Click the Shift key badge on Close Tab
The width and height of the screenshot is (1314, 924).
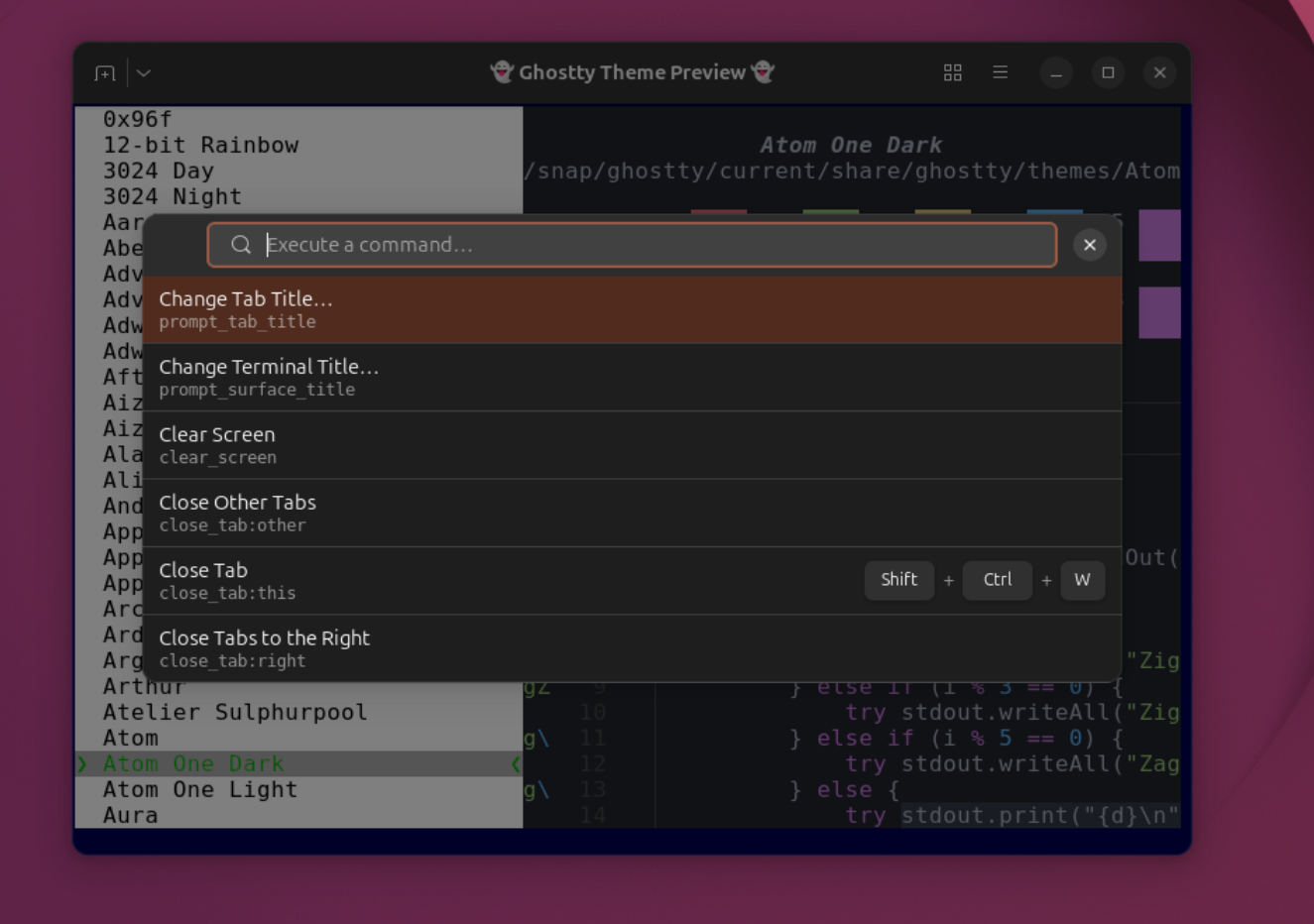coord(899,580)
